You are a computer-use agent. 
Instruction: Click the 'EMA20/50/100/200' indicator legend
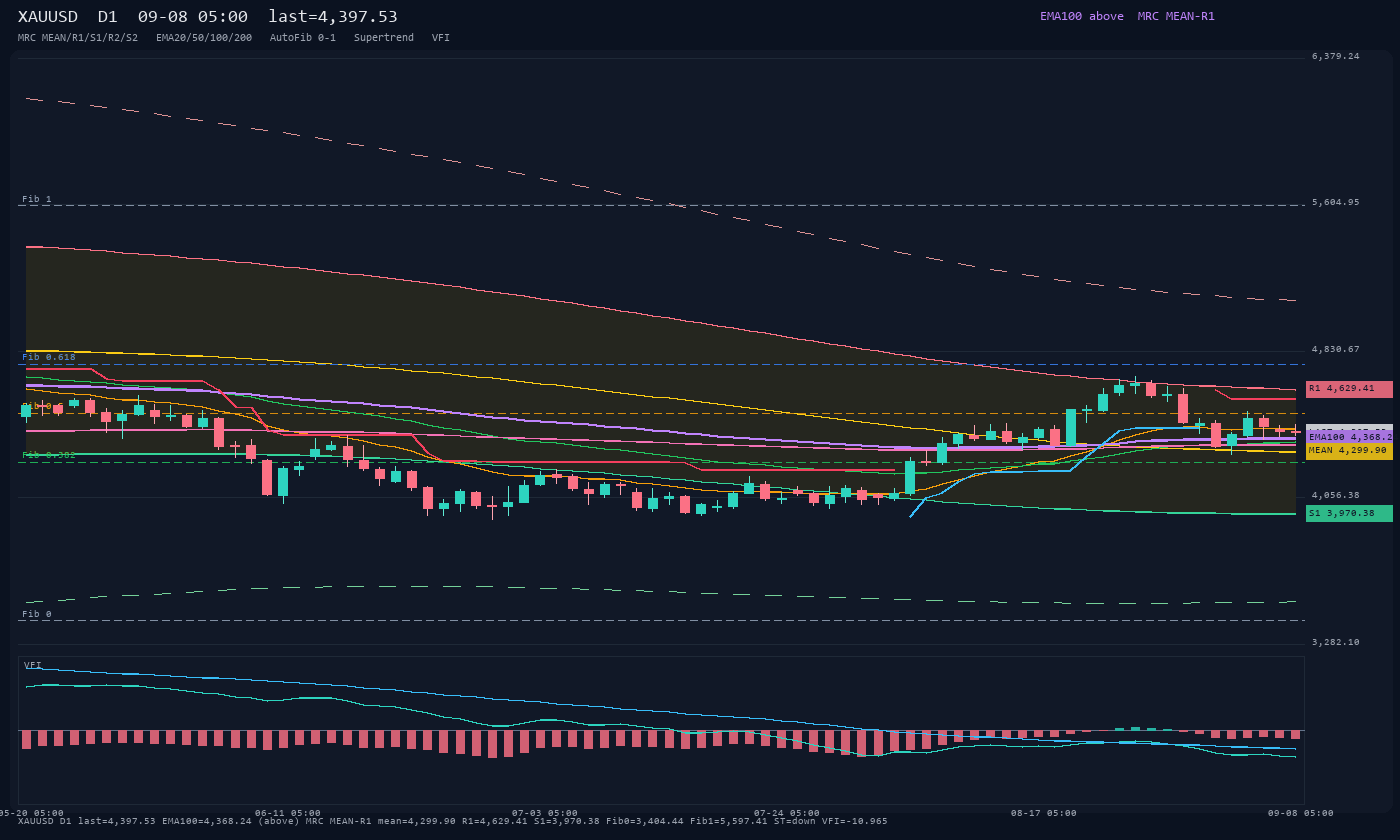(204, 38)
